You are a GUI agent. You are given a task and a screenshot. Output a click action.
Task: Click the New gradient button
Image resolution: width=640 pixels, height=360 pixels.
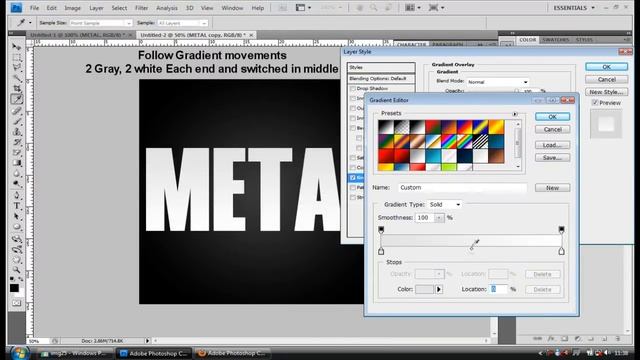pyautogui.click(x=552, y=188)
